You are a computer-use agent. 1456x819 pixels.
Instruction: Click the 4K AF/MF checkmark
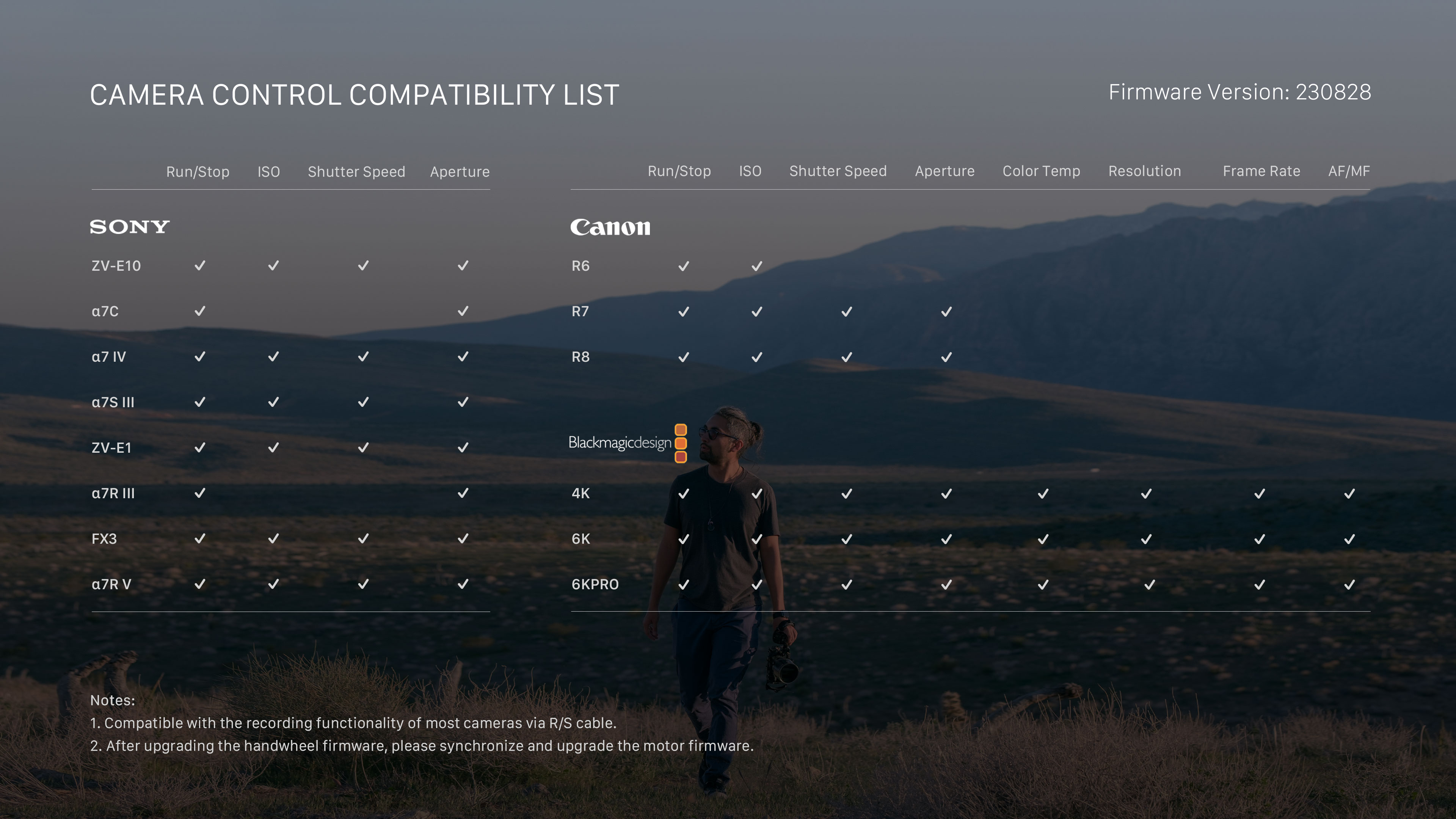point(1349,493)
